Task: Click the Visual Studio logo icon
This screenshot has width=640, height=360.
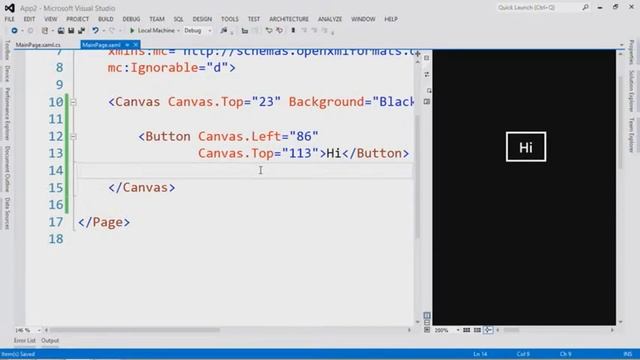Action: pyautogui.click(x=9, y=8)
